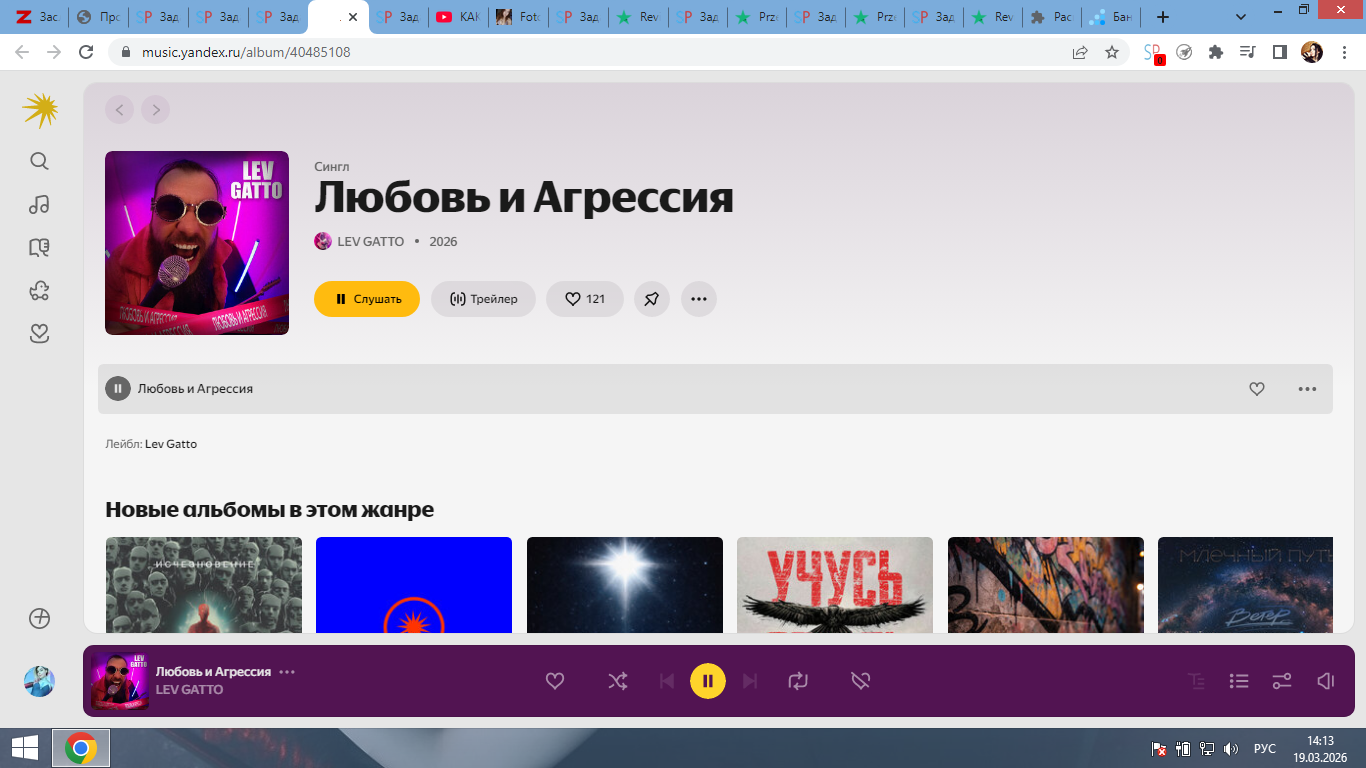Open a new browser tab
The width and height of the screenshot is (1366, 768).
coord(1162,17)
